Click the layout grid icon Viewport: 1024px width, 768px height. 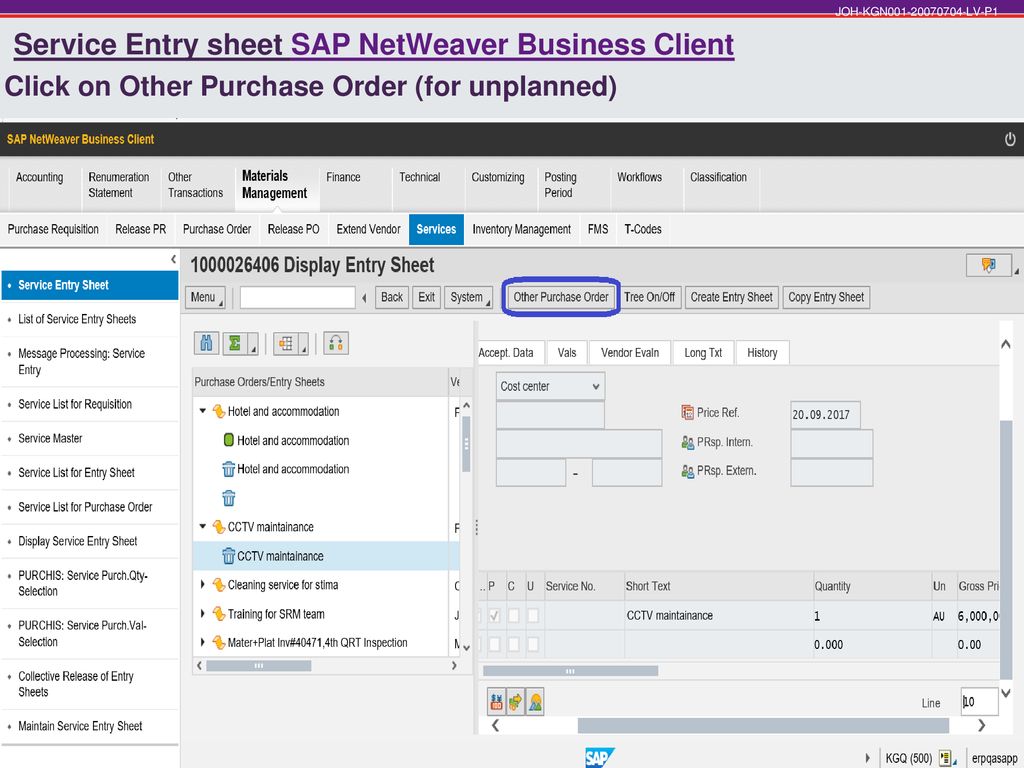click(x=286, y=343)
